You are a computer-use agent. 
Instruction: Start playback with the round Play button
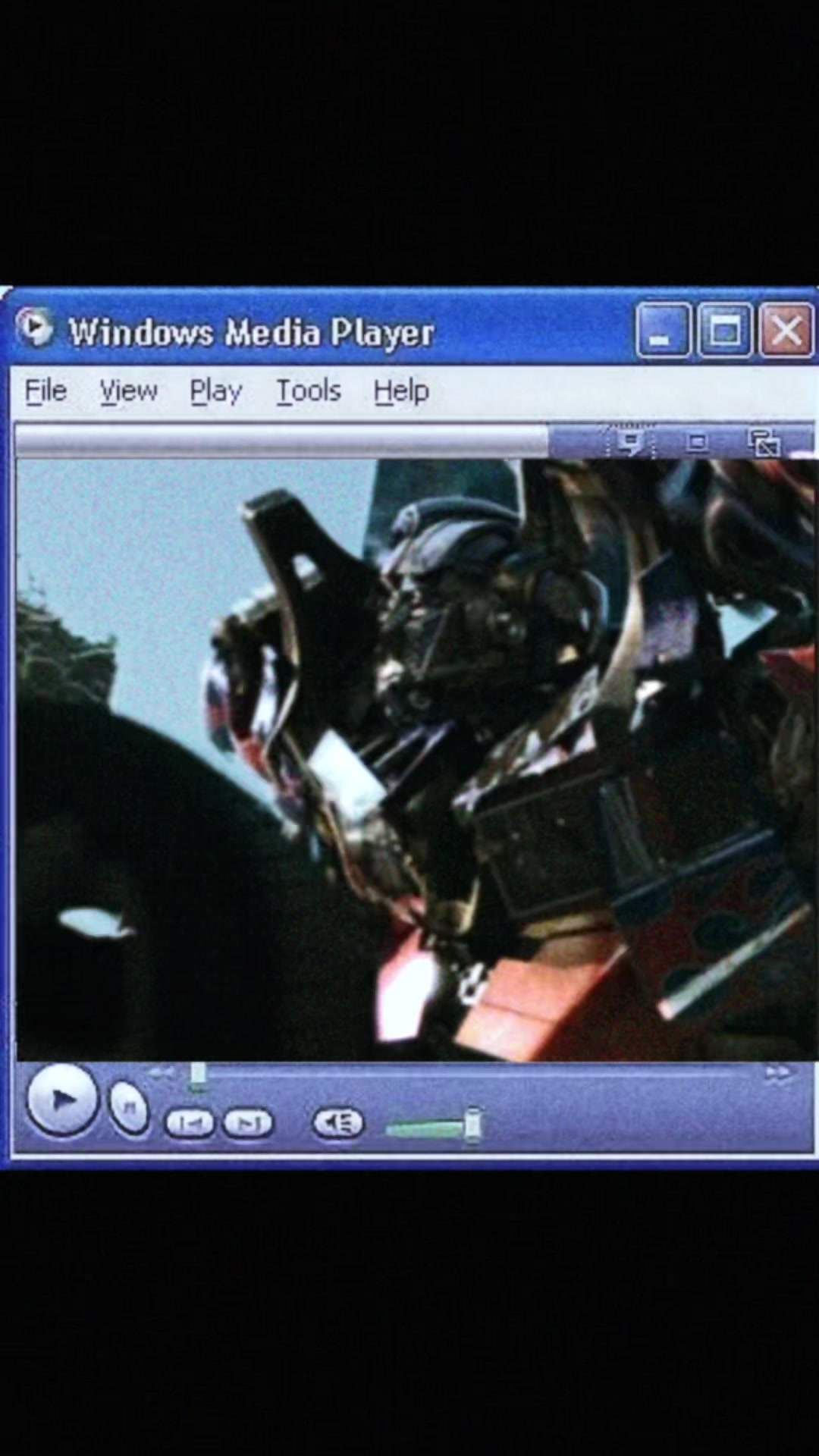[x=62, y=1100]
